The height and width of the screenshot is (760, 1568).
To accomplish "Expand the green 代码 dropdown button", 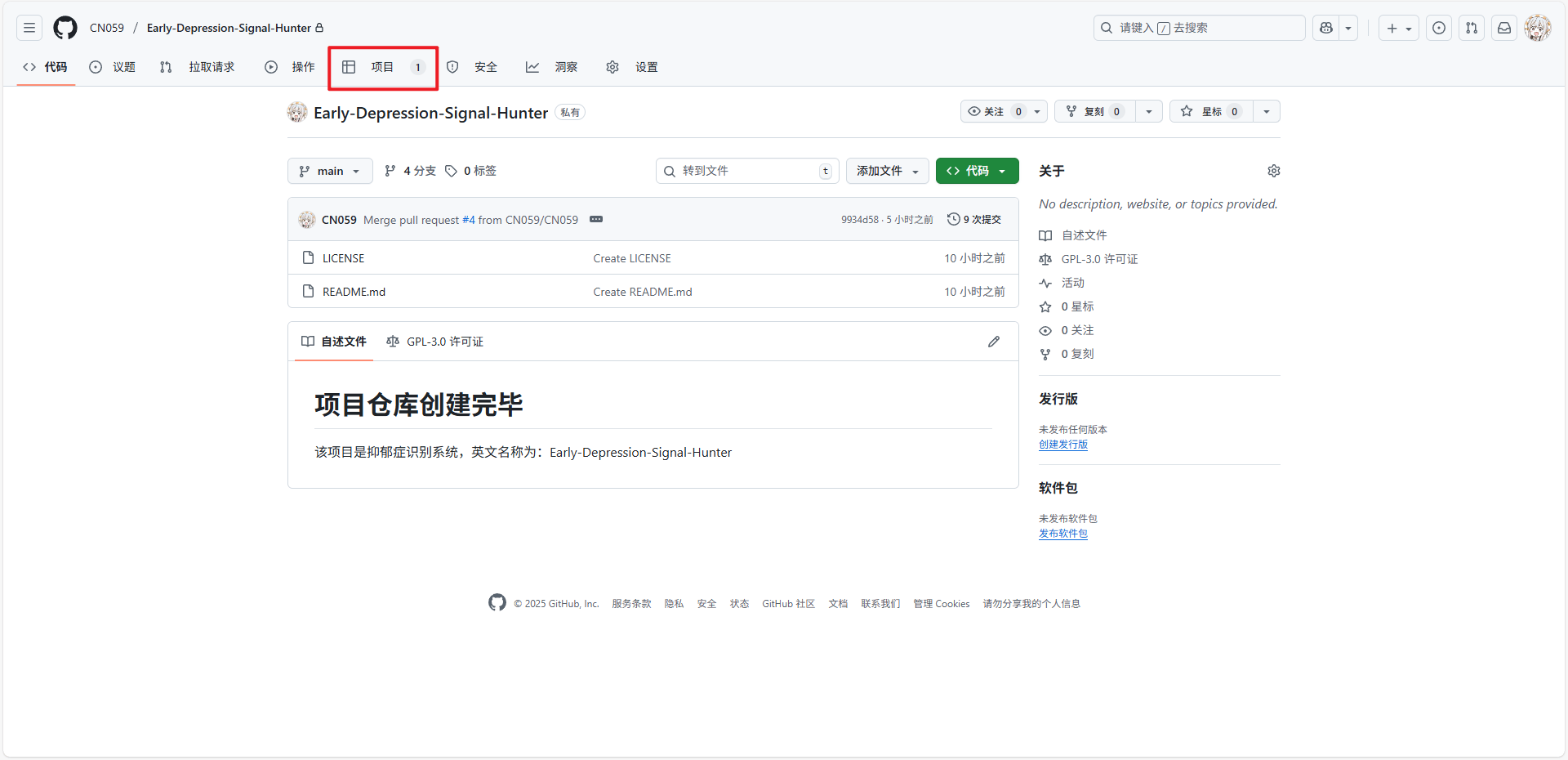I will coord(977,171).
